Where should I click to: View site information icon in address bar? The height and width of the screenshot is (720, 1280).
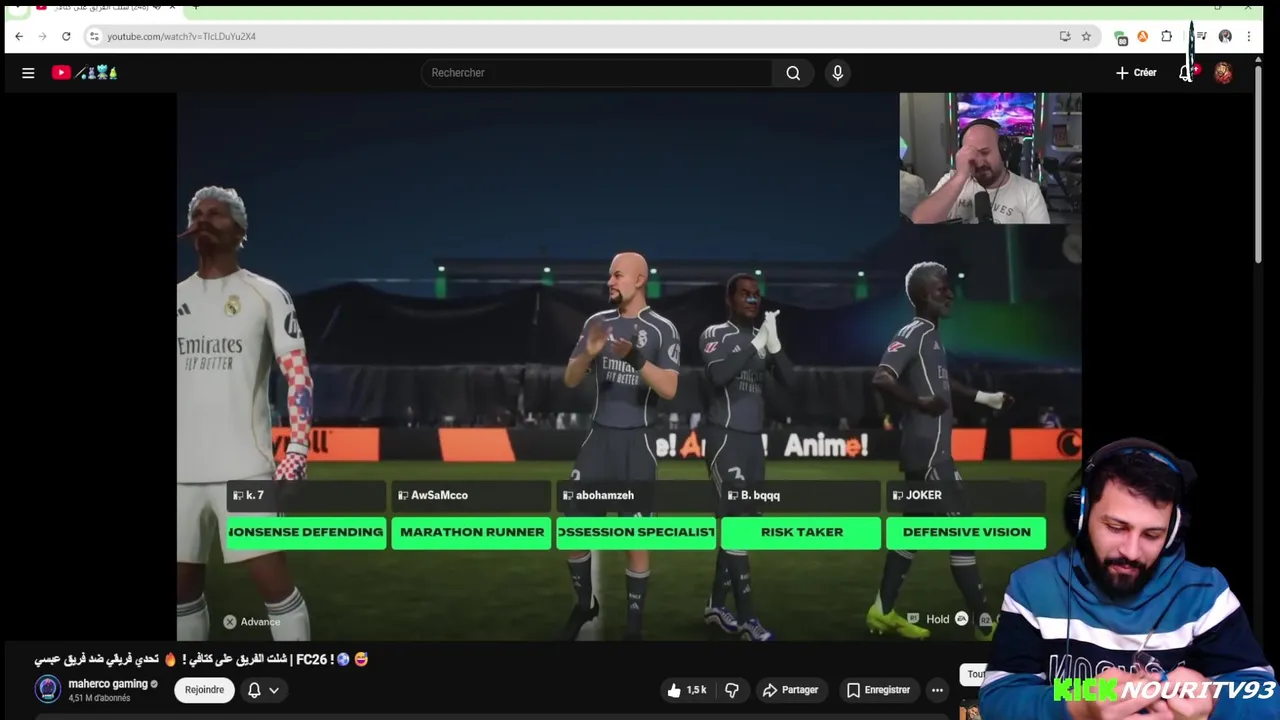pyautogui.click(x=94, y=36)
